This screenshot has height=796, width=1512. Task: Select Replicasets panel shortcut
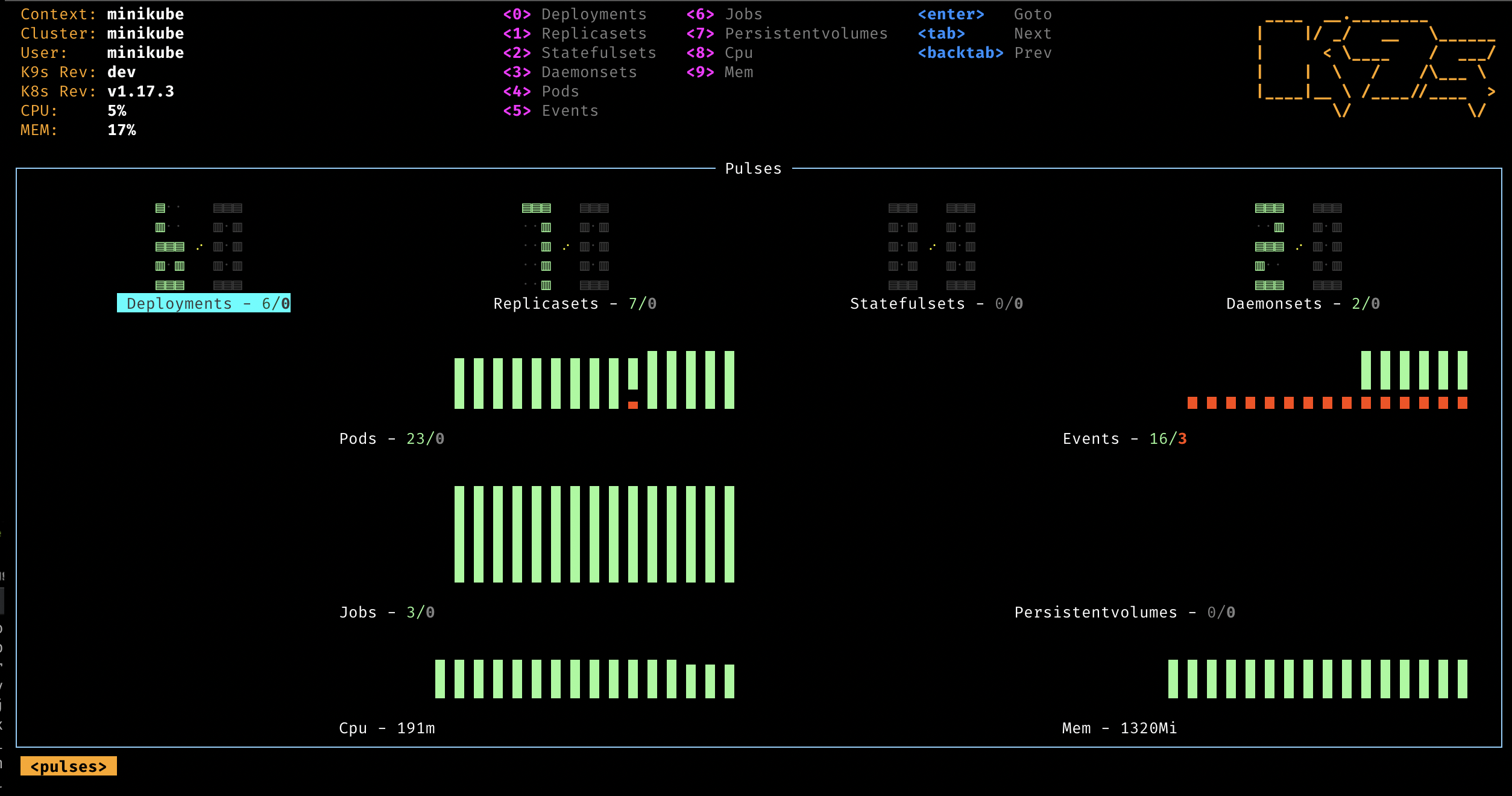(515, 33)
